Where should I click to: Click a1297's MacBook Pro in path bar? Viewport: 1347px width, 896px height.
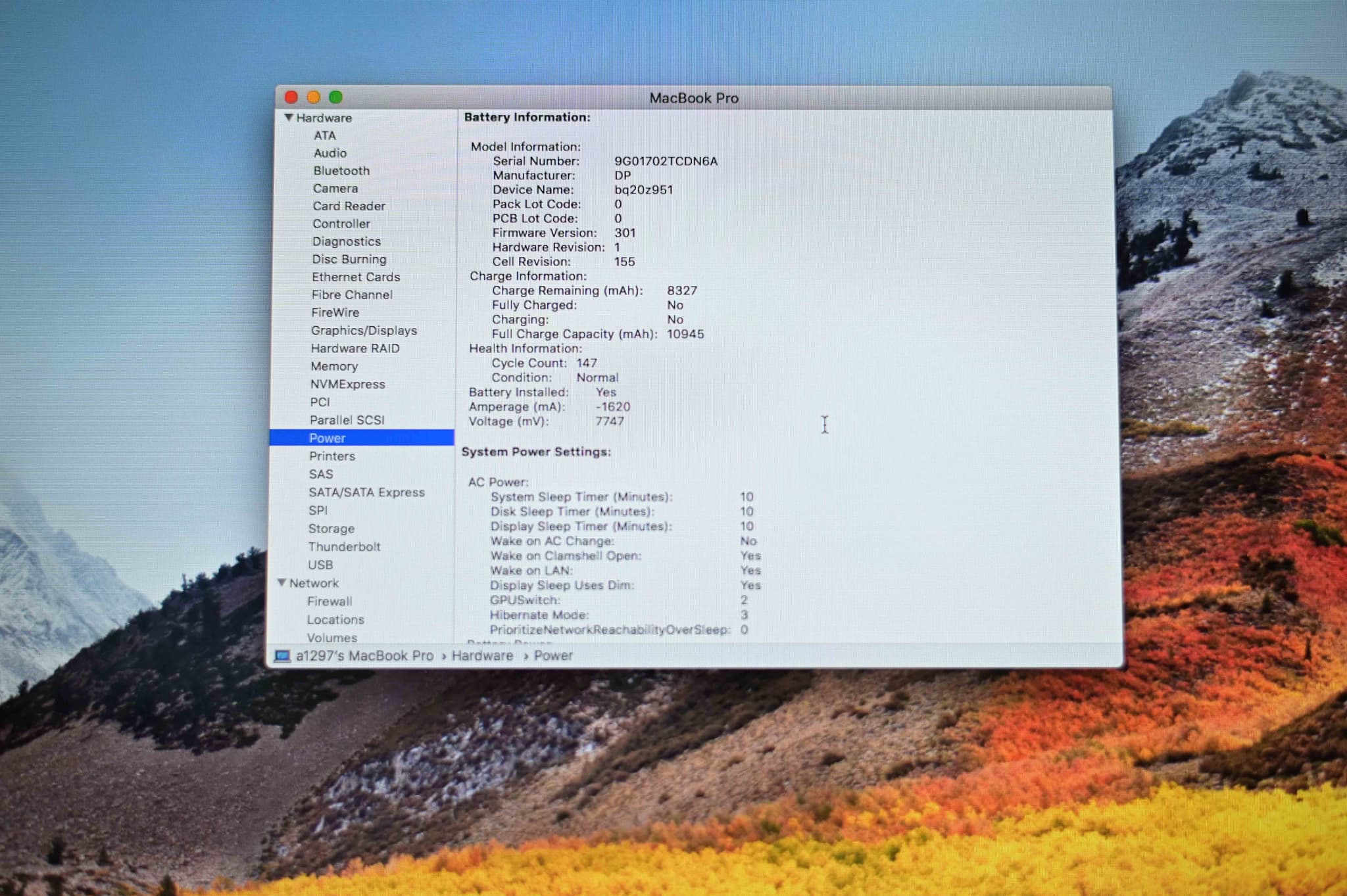[365, 656]
